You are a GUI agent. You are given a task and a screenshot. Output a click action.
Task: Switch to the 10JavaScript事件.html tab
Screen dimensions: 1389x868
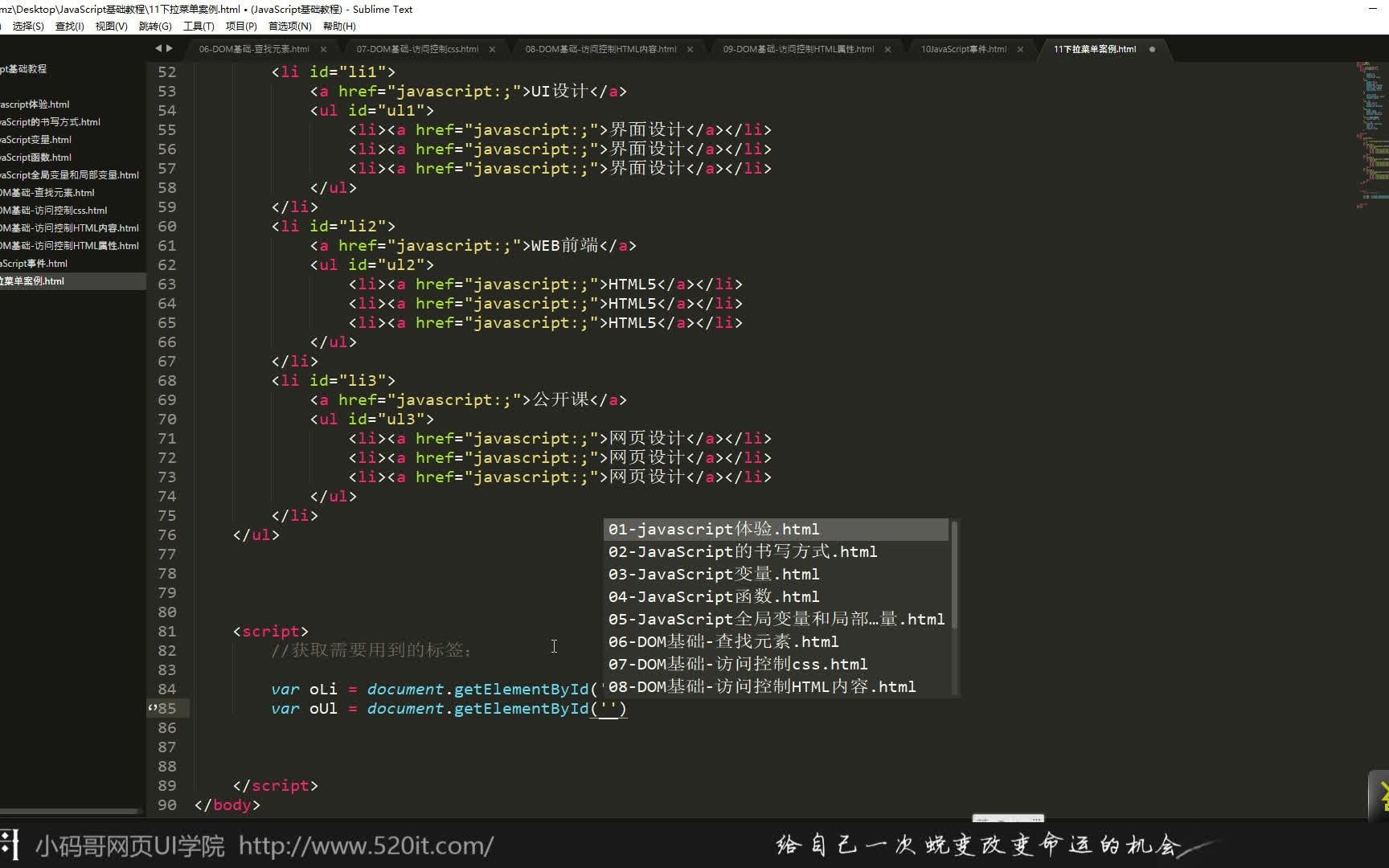963,49
